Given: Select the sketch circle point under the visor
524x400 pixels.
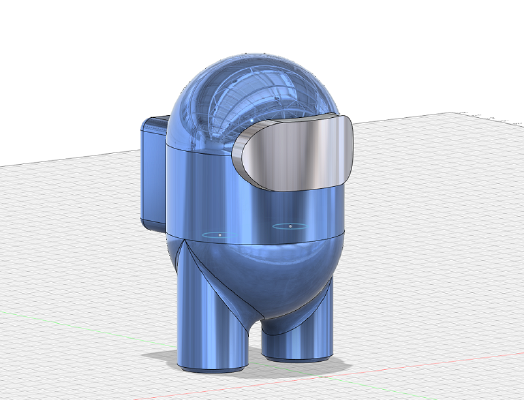Looking at the screenshot, I should coord(290,226).
